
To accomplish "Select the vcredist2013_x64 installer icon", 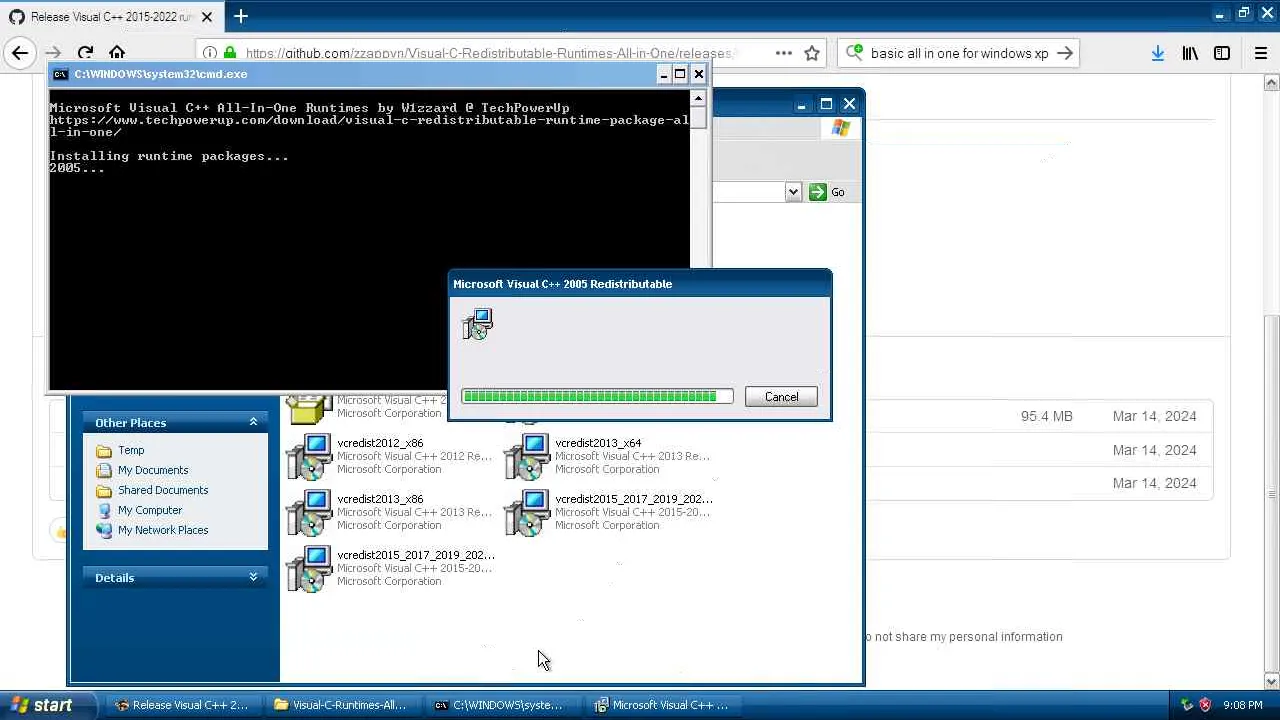I will [x=527, y=456].
